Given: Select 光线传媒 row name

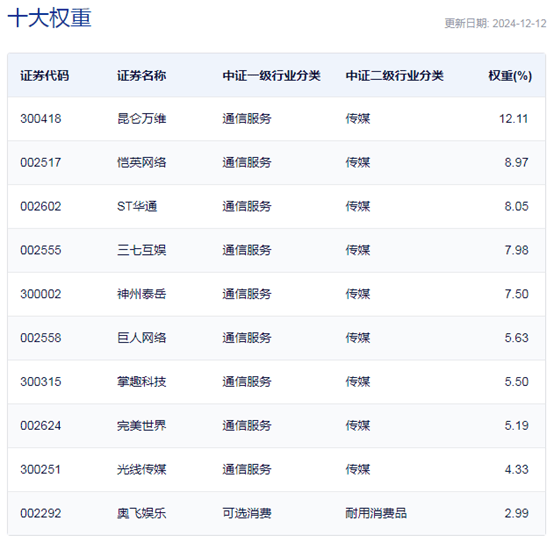Looking at the screenshot, I should point(142,469).
